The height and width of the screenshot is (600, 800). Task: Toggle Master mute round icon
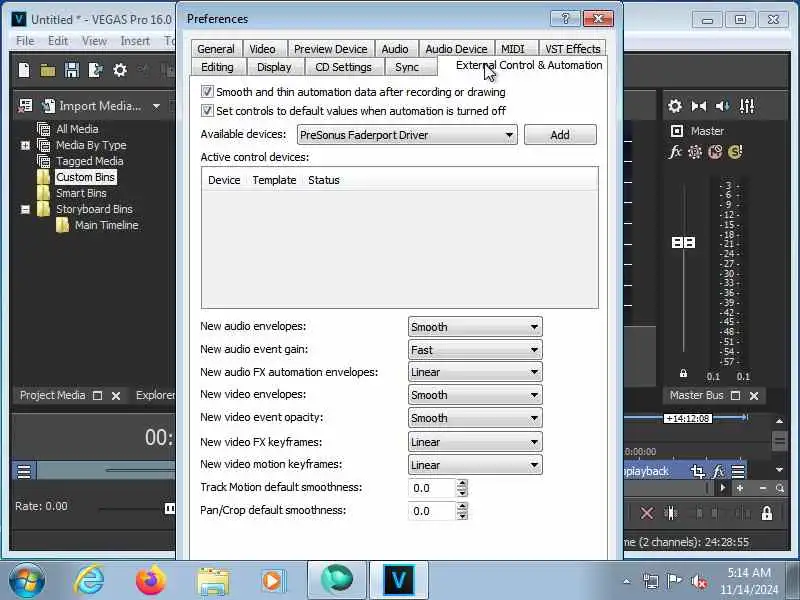pos(715,152)
